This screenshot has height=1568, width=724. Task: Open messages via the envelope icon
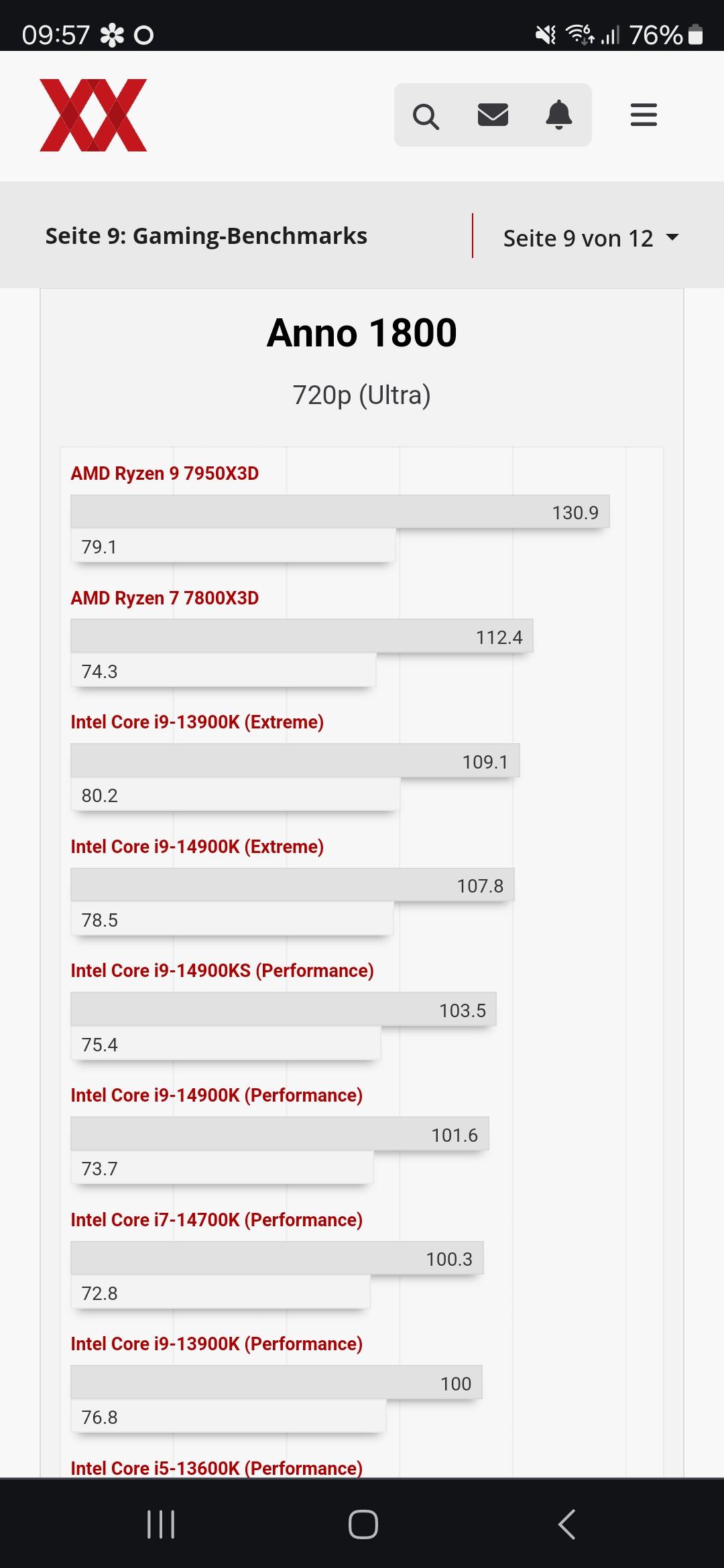[x=493, y=115]
